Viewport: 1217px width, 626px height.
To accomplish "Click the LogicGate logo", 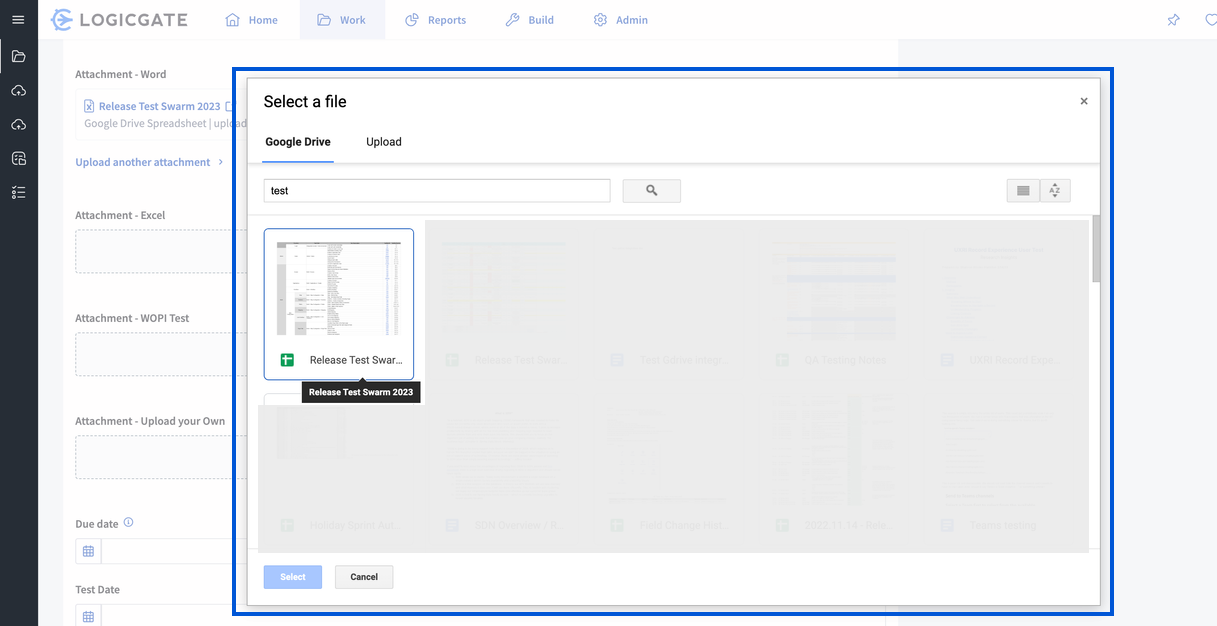I will [119, 20].
